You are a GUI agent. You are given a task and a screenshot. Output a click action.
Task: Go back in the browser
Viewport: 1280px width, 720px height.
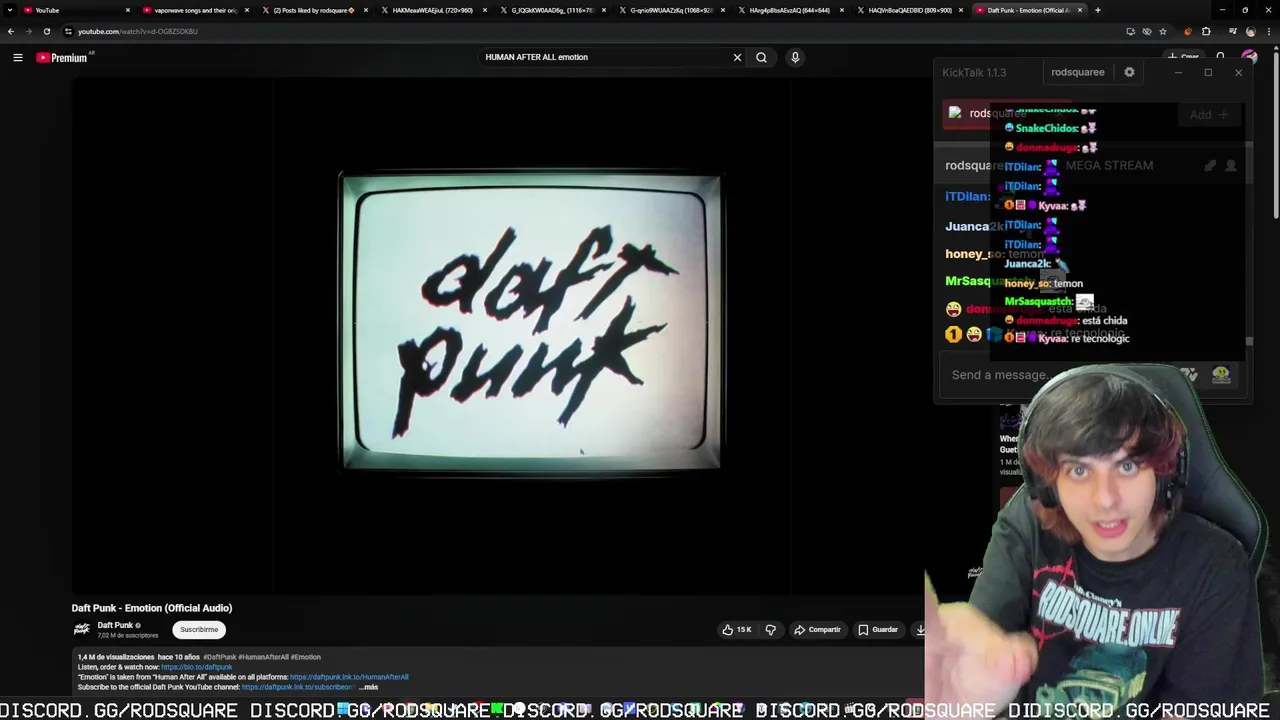pyautogui.click(x=11, y=31)
